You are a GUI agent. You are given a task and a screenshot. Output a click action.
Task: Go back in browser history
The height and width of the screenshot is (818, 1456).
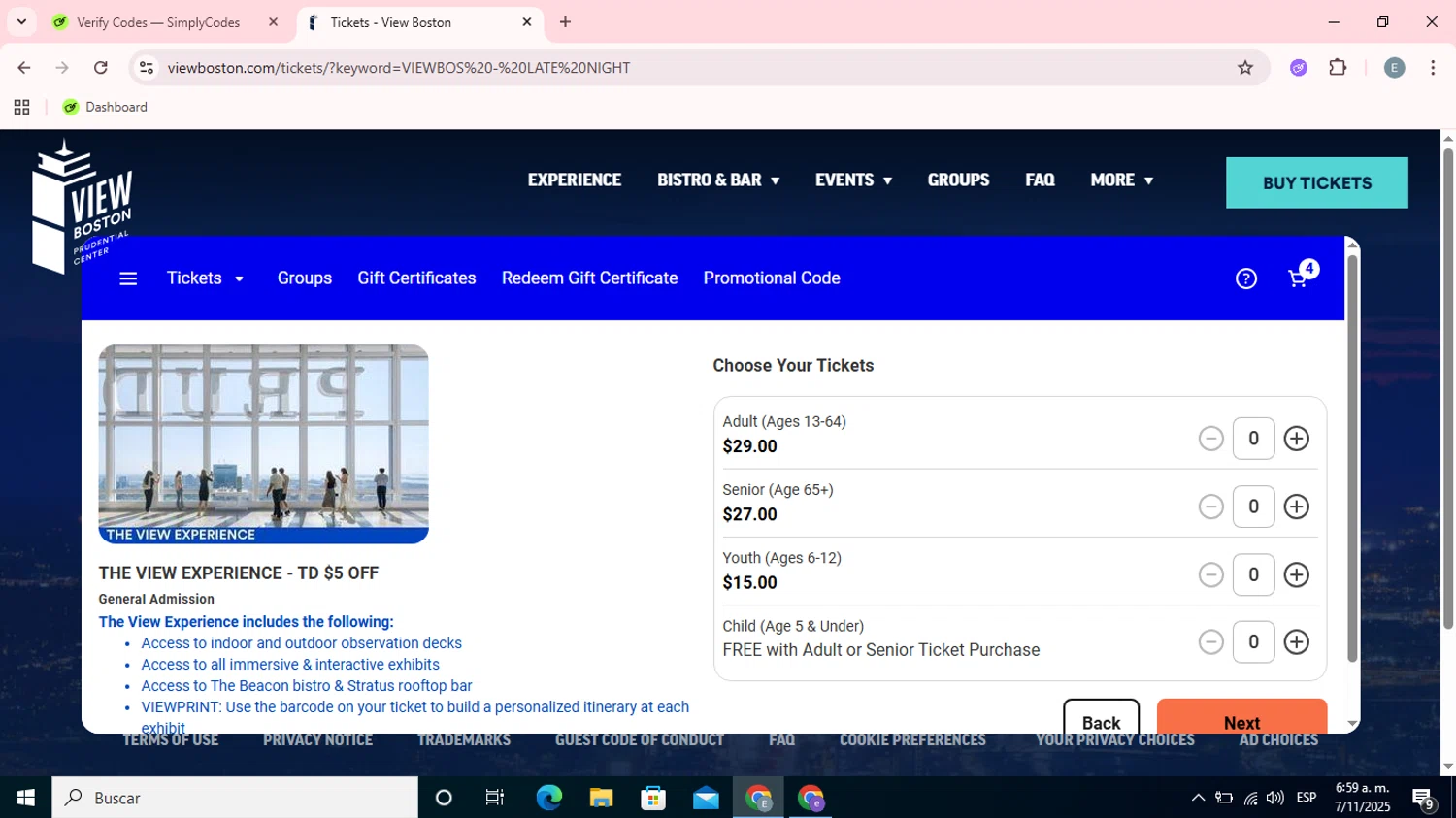pos(24,67)
